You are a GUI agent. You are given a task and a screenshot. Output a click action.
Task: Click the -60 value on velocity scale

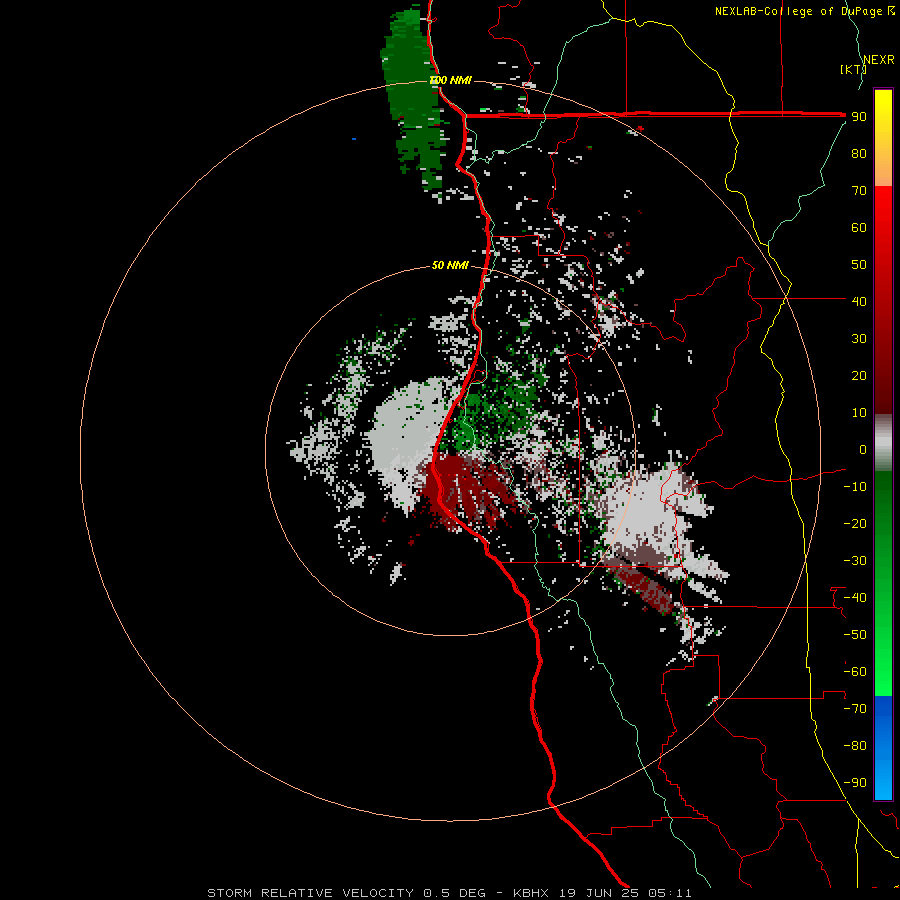(855, 672)
